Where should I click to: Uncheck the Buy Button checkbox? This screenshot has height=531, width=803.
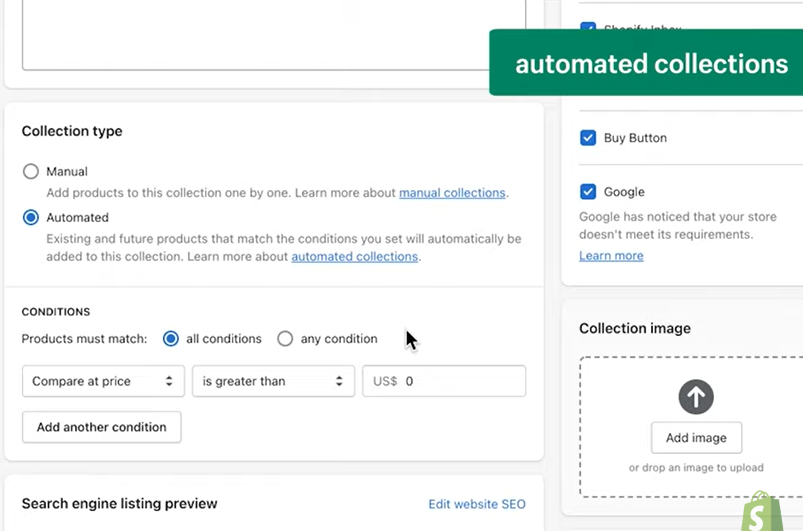point(588,138)
